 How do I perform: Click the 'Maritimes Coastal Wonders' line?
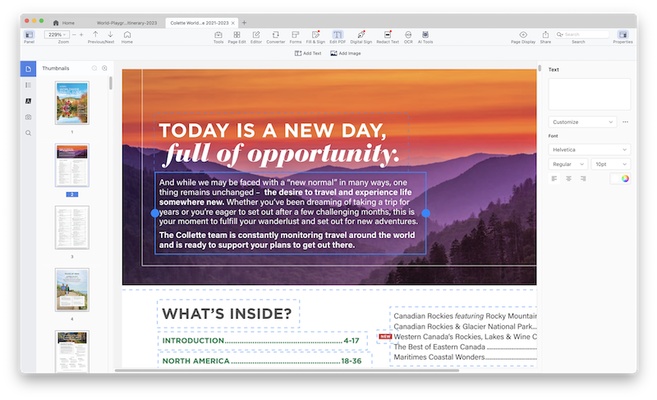coord(439,357)
